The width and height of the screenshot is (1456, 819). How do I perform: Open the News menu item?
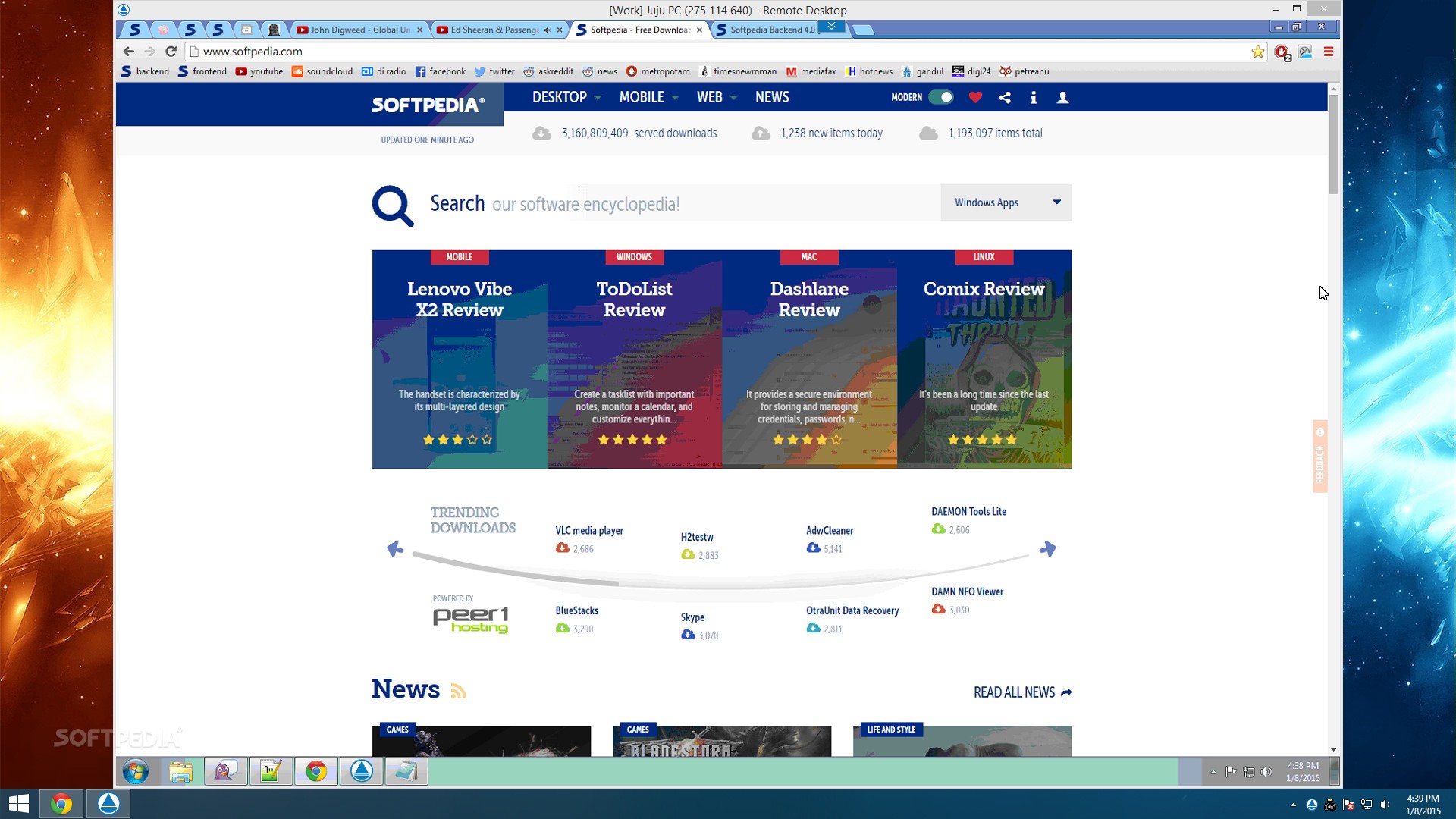pos(772,97)
